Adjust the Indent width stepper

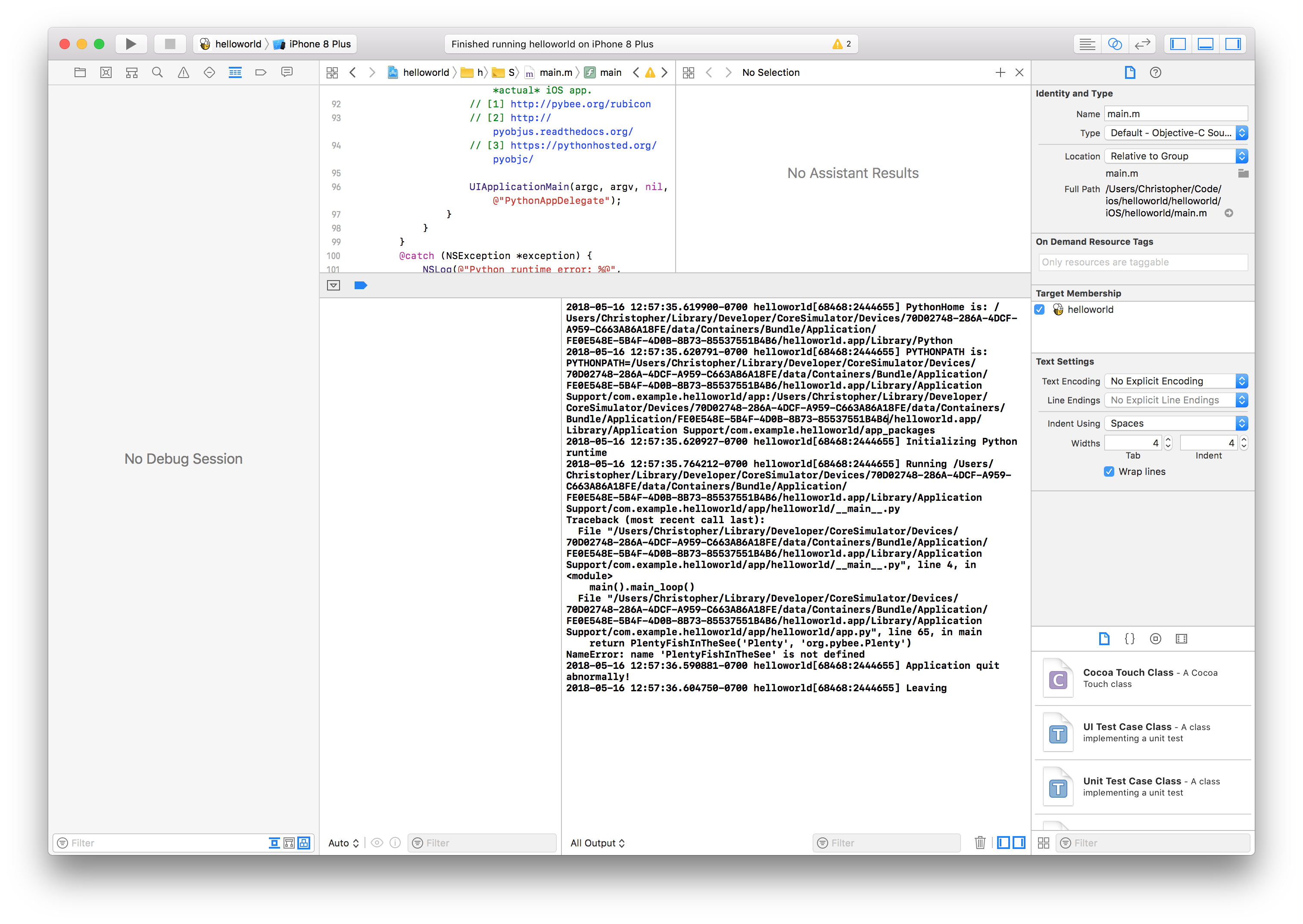pyautogui.click(x=1243, y=443)
